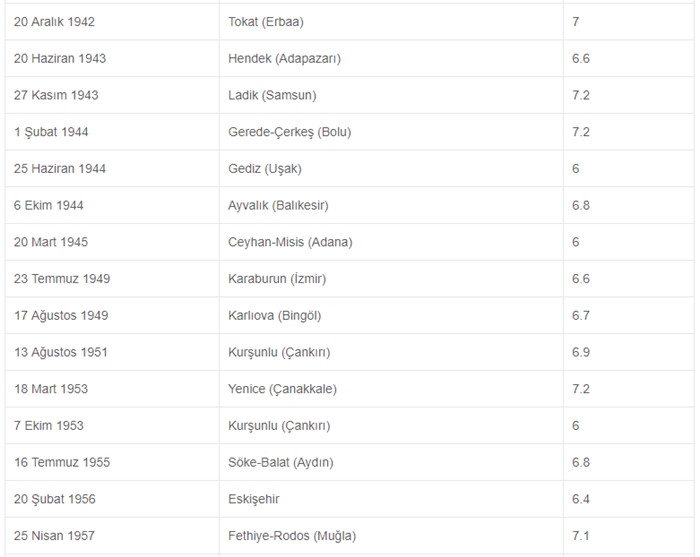Image resolution: width=700 pixels, height=557 pixels.
Task: Select the magnitude 6.7 cell
Action: 581,315
